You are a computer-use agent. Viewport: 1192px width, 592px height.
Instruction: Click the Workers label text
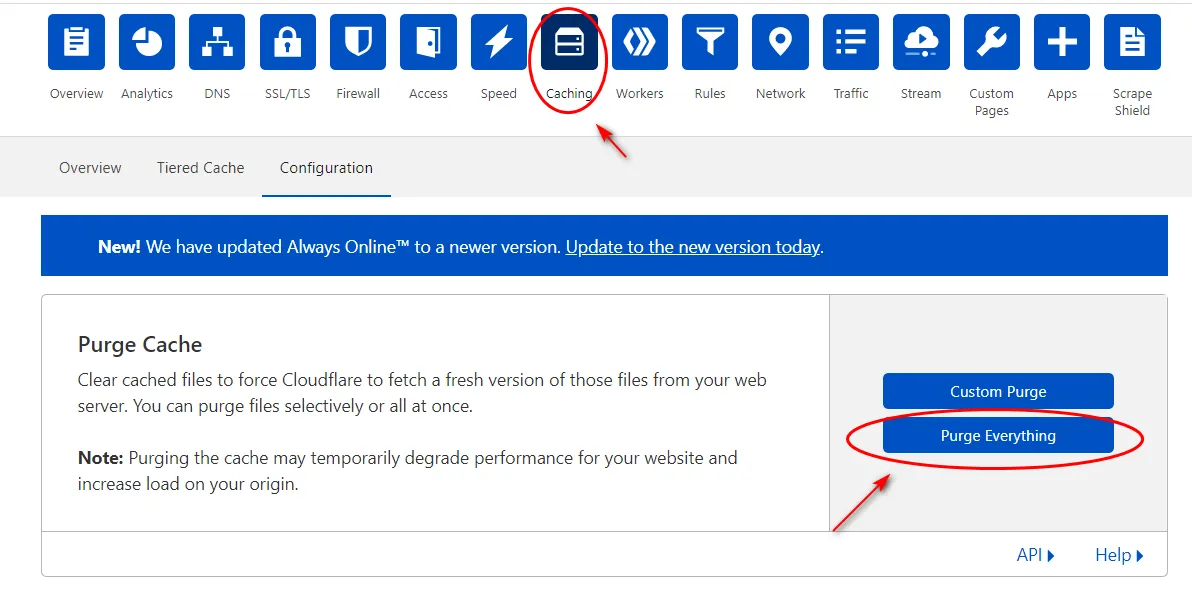pyautogui.click(x=639, y=93)
